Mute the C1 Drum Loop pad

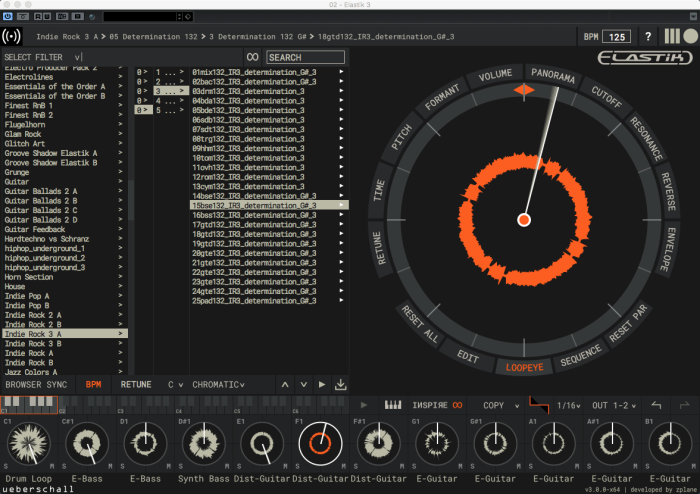[x=52, y=466]
